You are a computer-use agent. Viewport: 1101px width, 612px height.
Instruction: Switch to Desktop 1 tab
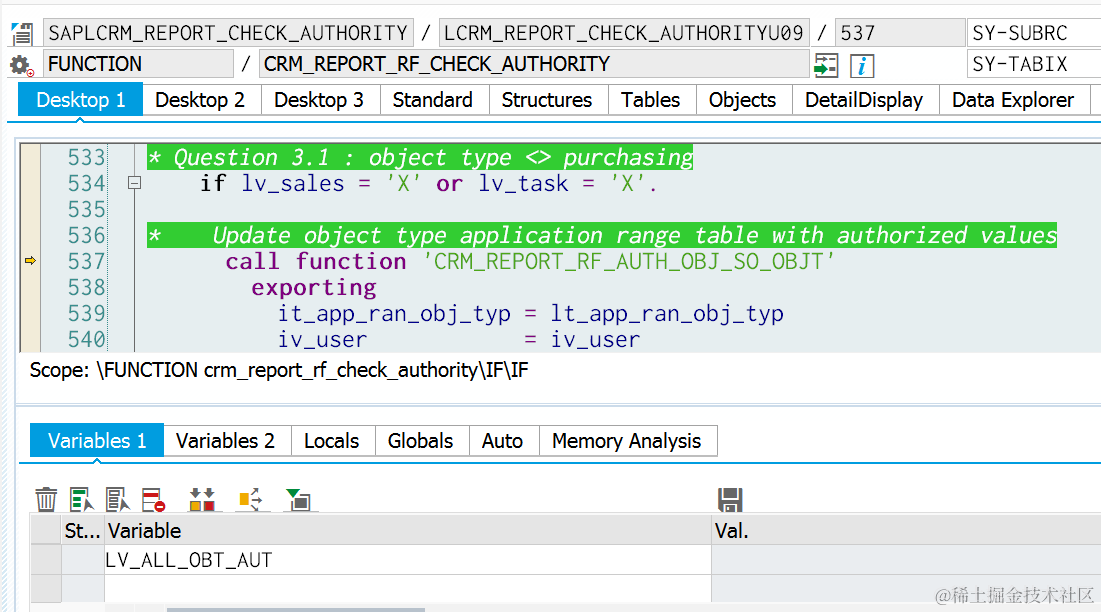[x=80, y=100]
